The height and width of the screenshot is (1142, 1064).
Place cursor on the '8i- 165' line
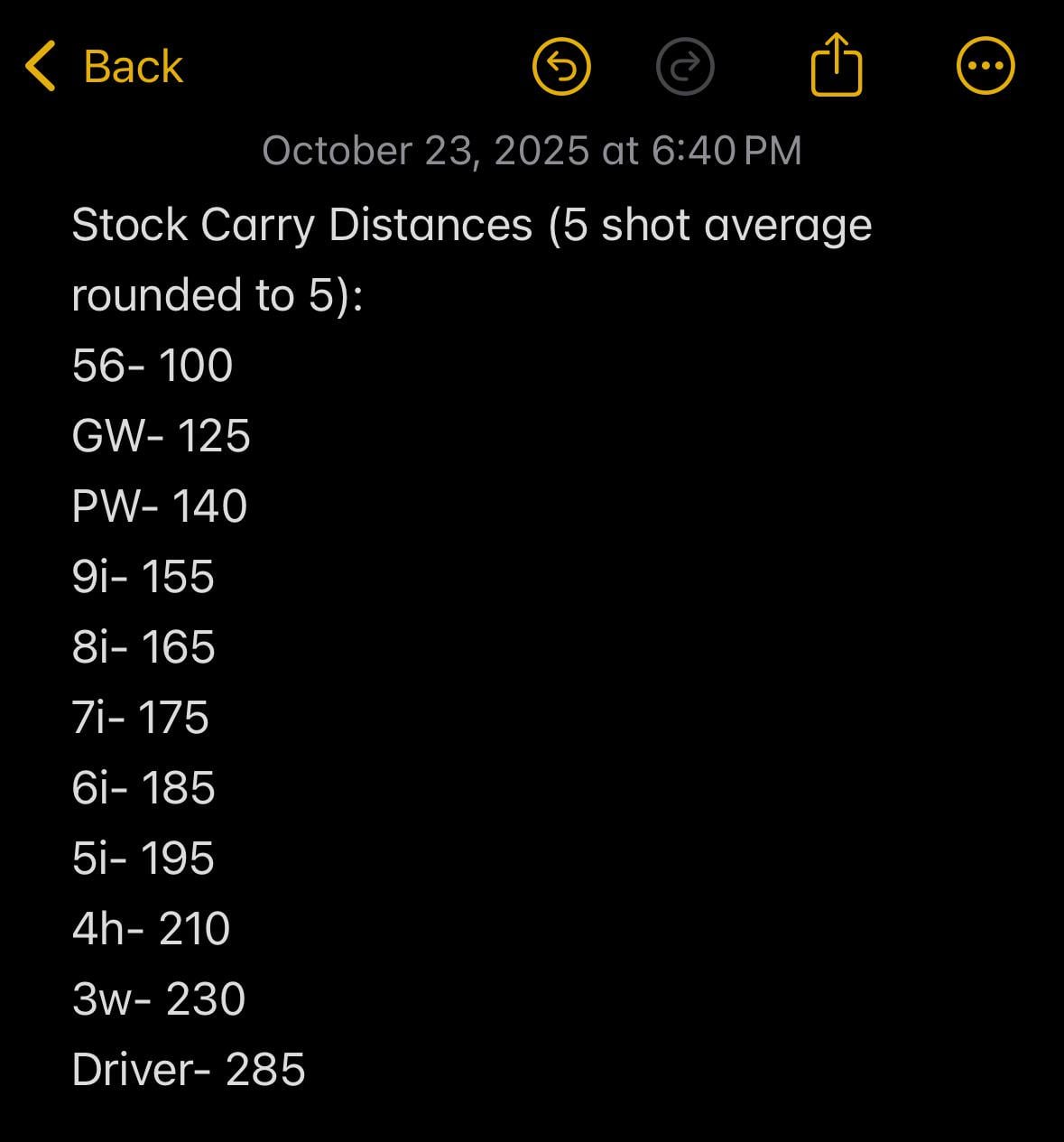[143, 647]
